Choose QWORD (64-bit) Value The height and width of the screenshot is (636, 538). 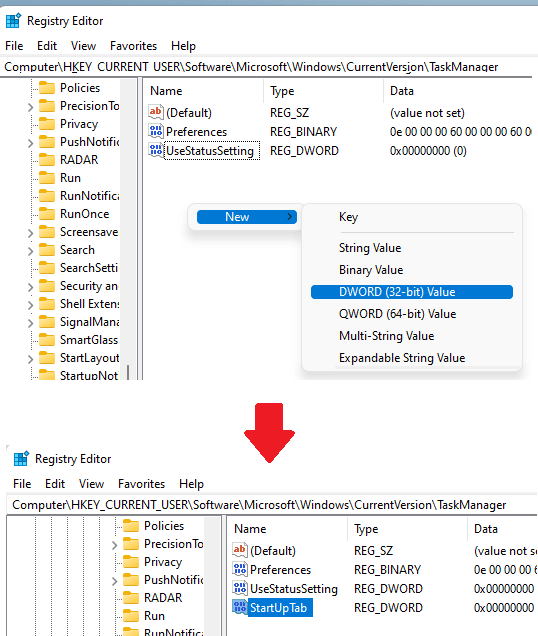pos(398,314)
